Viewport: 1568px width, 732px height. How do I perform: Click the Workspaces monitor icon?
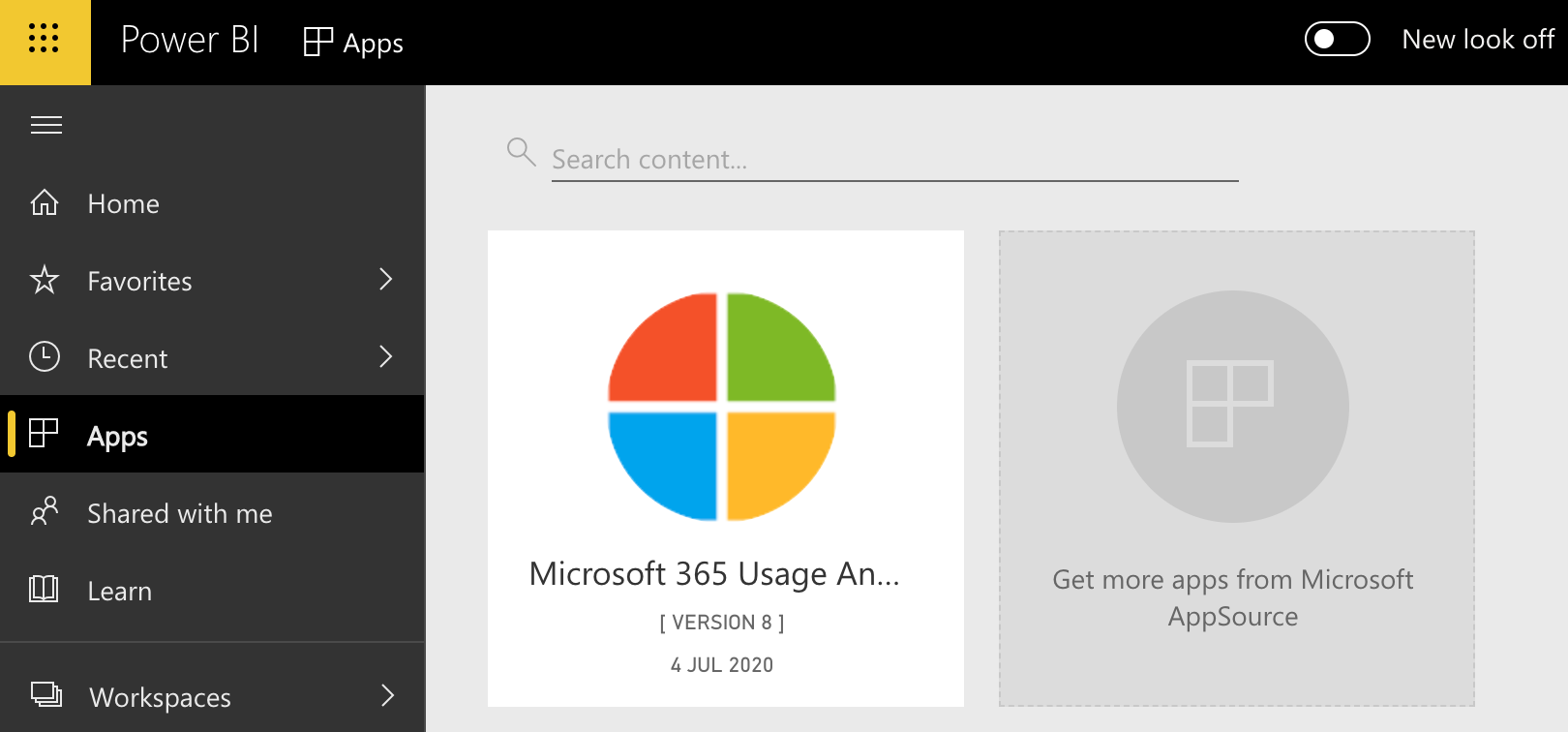pos(45,694)
